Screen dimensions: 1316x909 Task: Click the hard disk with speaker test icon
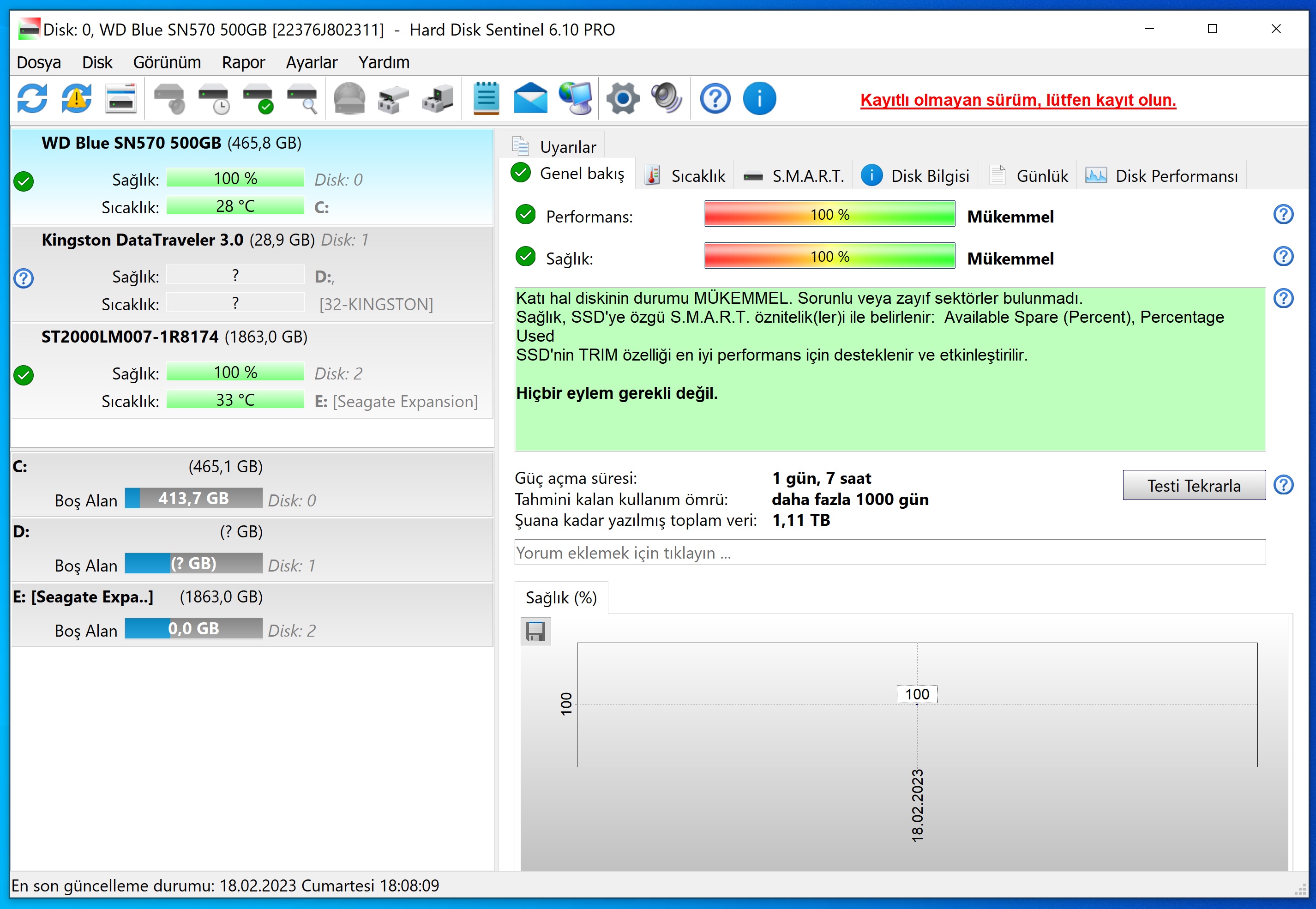coord(169,98)
